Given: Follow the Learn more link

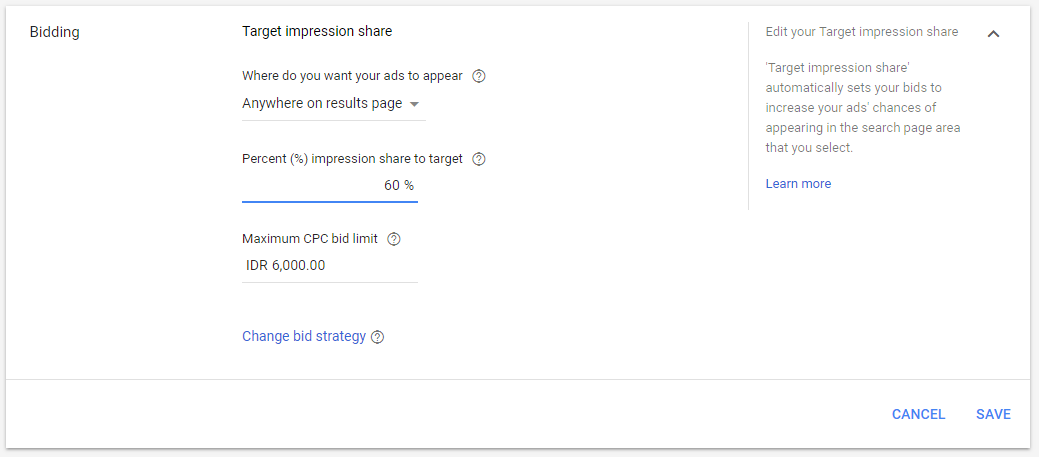Looking at the screenshot, I should [798, 184].
